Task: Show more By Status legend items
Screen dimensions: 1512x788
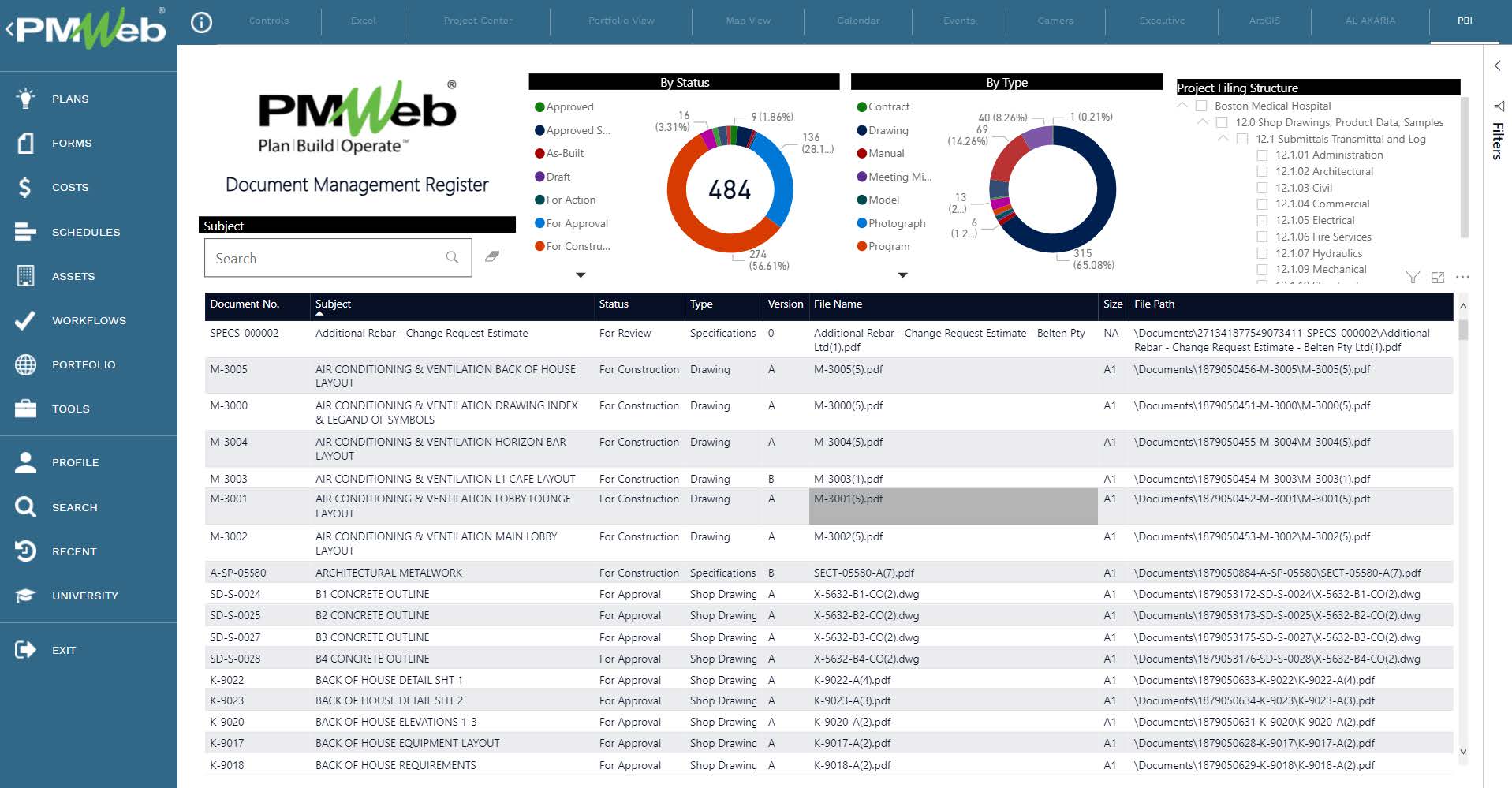Action: point(581,275)
